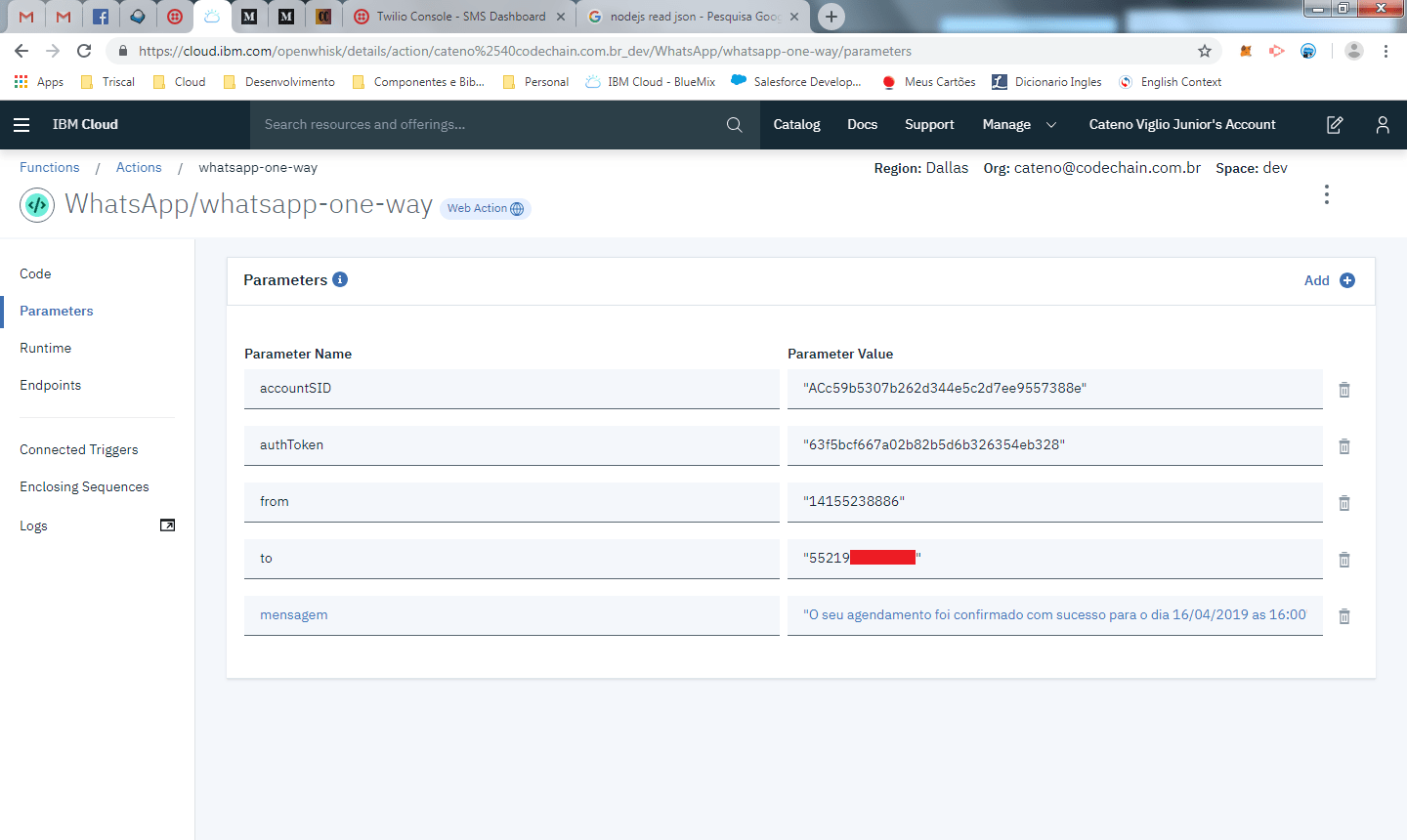Edit the from value field
The width and height of the screenshot is (1407, 840).
point(1055,501)
